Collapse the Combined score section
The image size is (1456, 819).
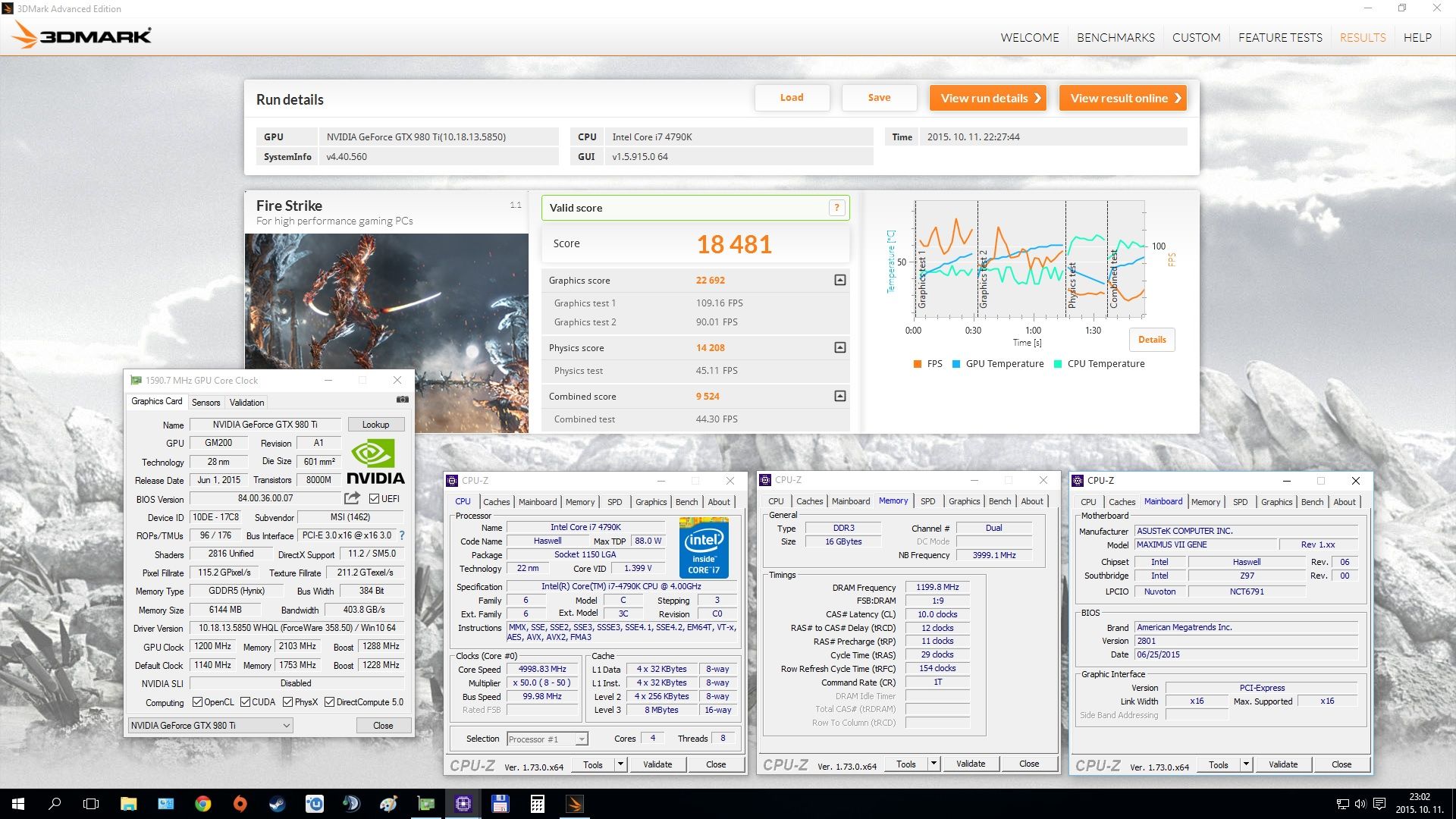tap(839, 396)
